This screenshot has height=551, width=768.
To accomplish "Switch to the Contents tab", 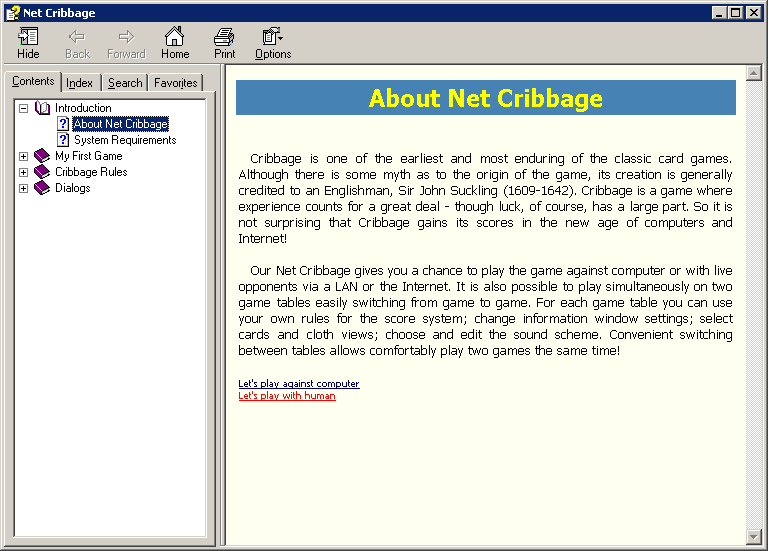I will click(33, 81).
